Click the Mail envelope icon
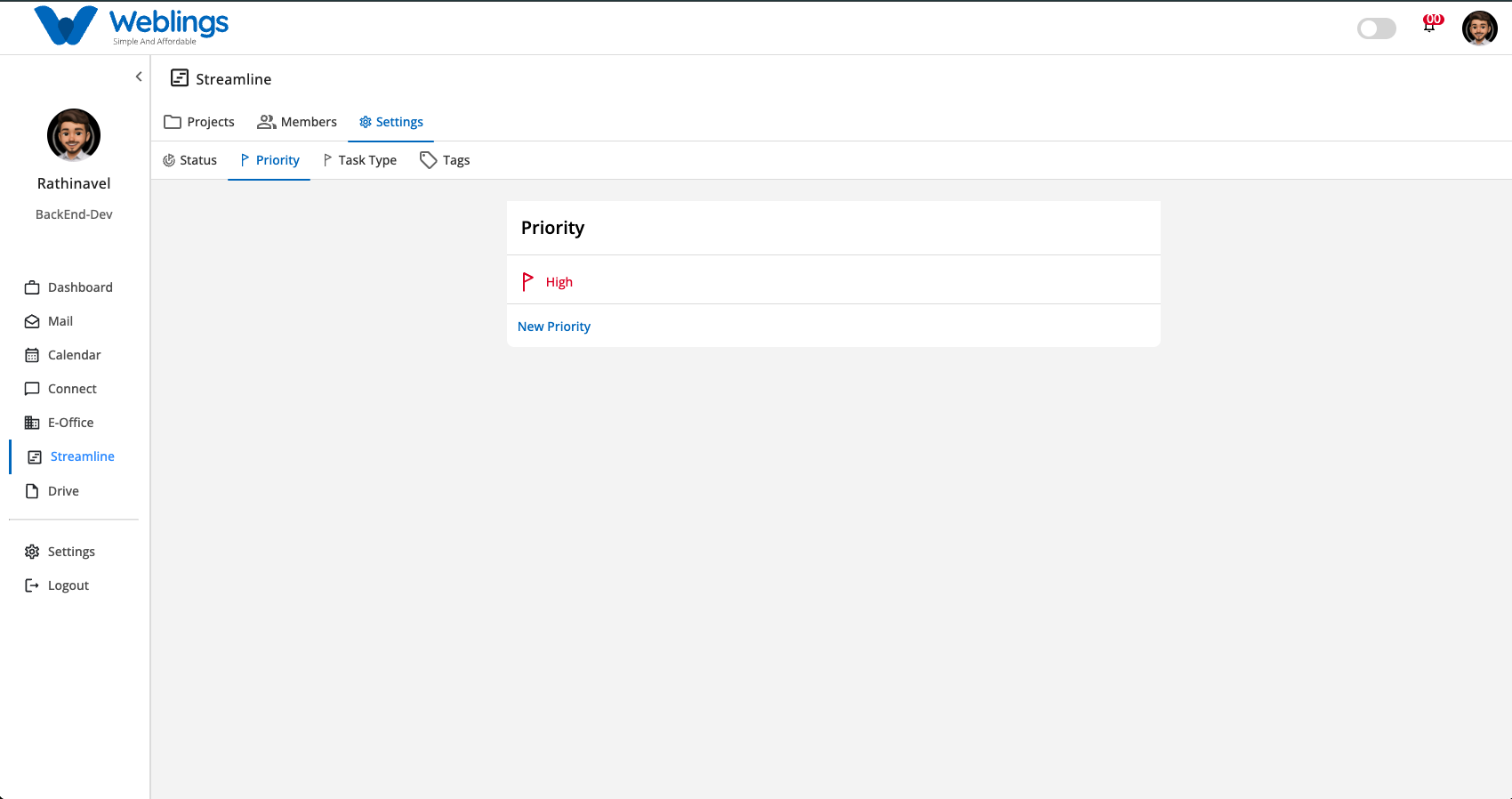 pos(32,321)
